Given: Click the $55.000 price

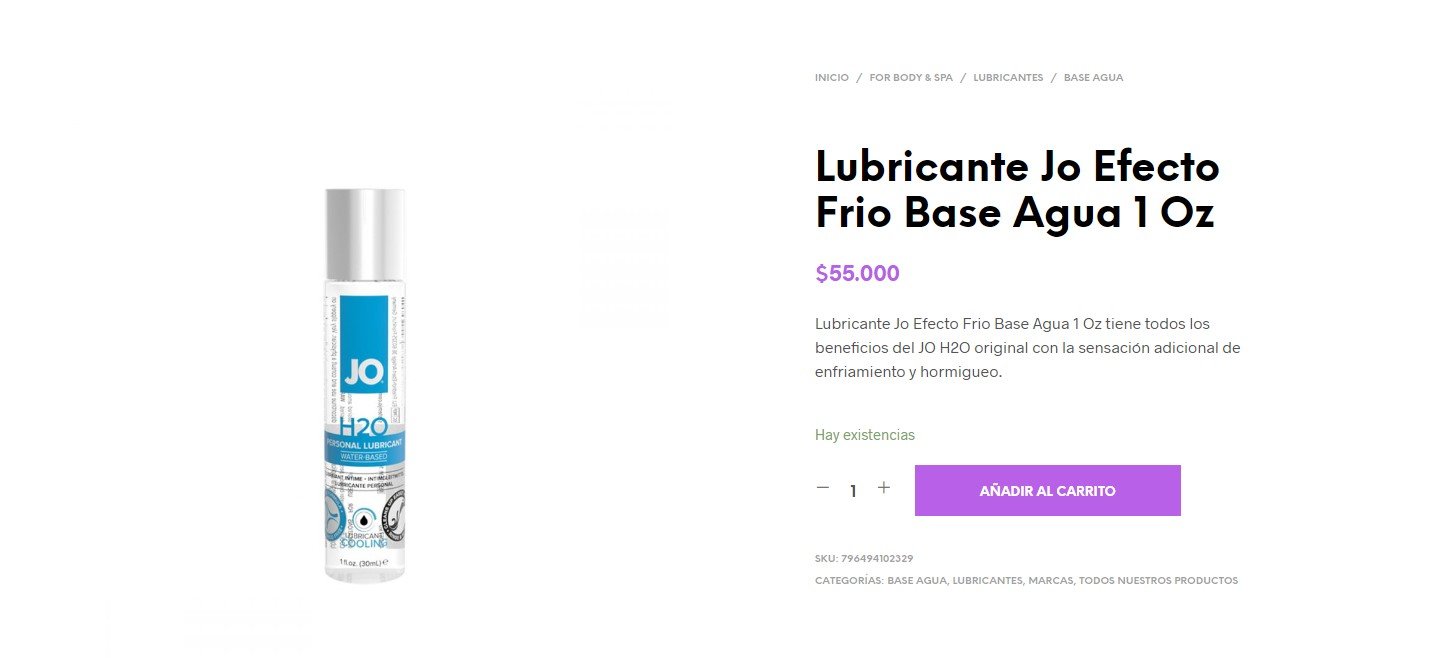Looking at the screenshot, I should [x=857, y=274].
